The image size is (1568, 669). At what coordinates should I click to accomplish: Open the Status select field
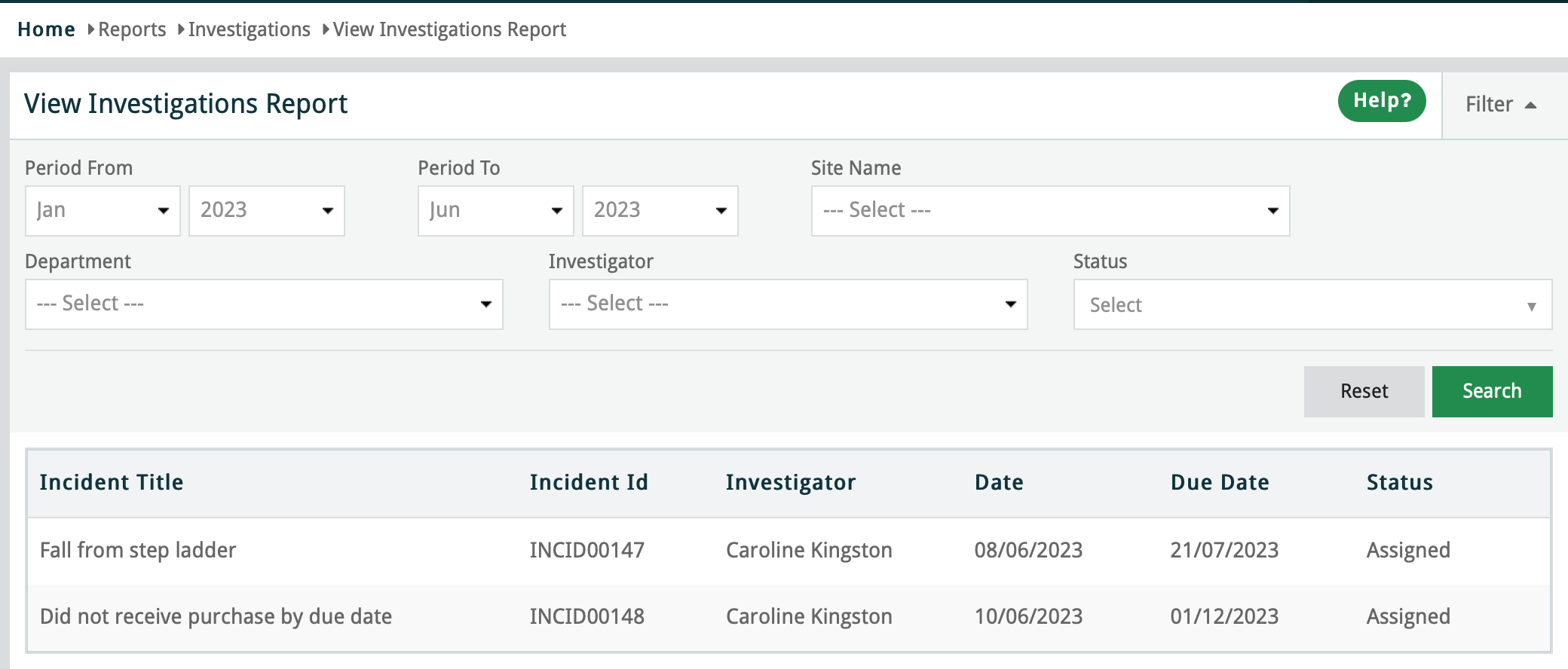[1312, 305]
